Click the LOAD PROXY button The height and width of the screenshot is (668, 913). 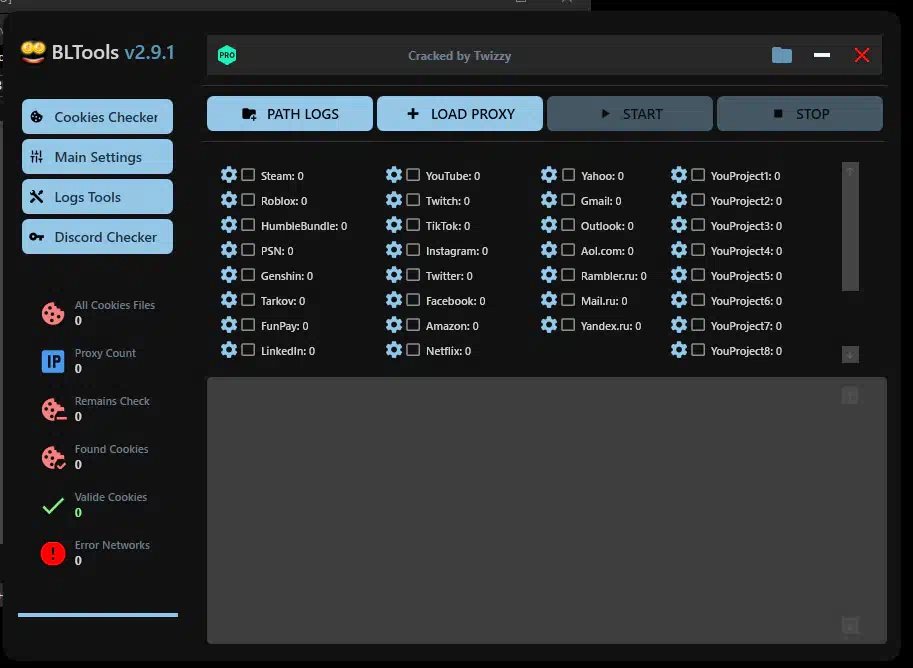459,113
